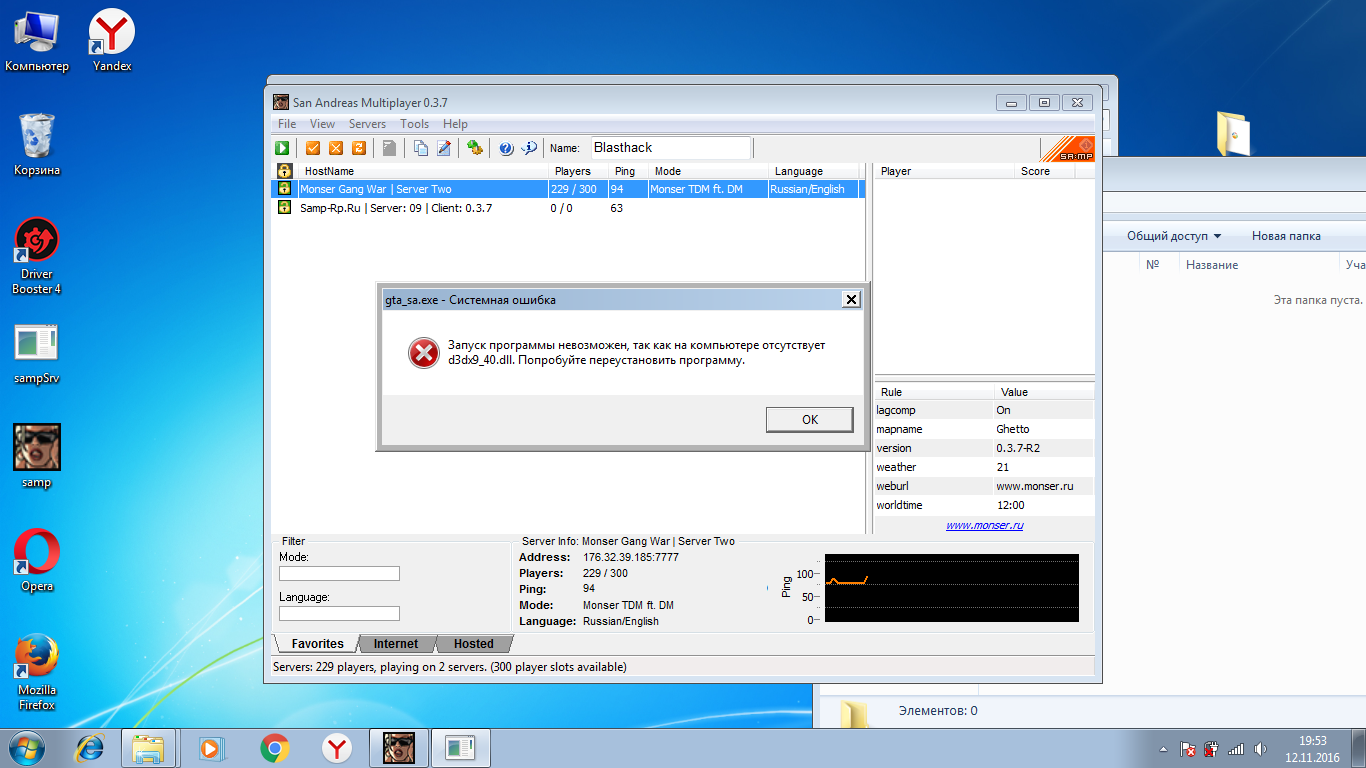Open the www.monser.ru link
Image resolution: width=1366 pixels, height=768 pixels.
click(984, 526)
